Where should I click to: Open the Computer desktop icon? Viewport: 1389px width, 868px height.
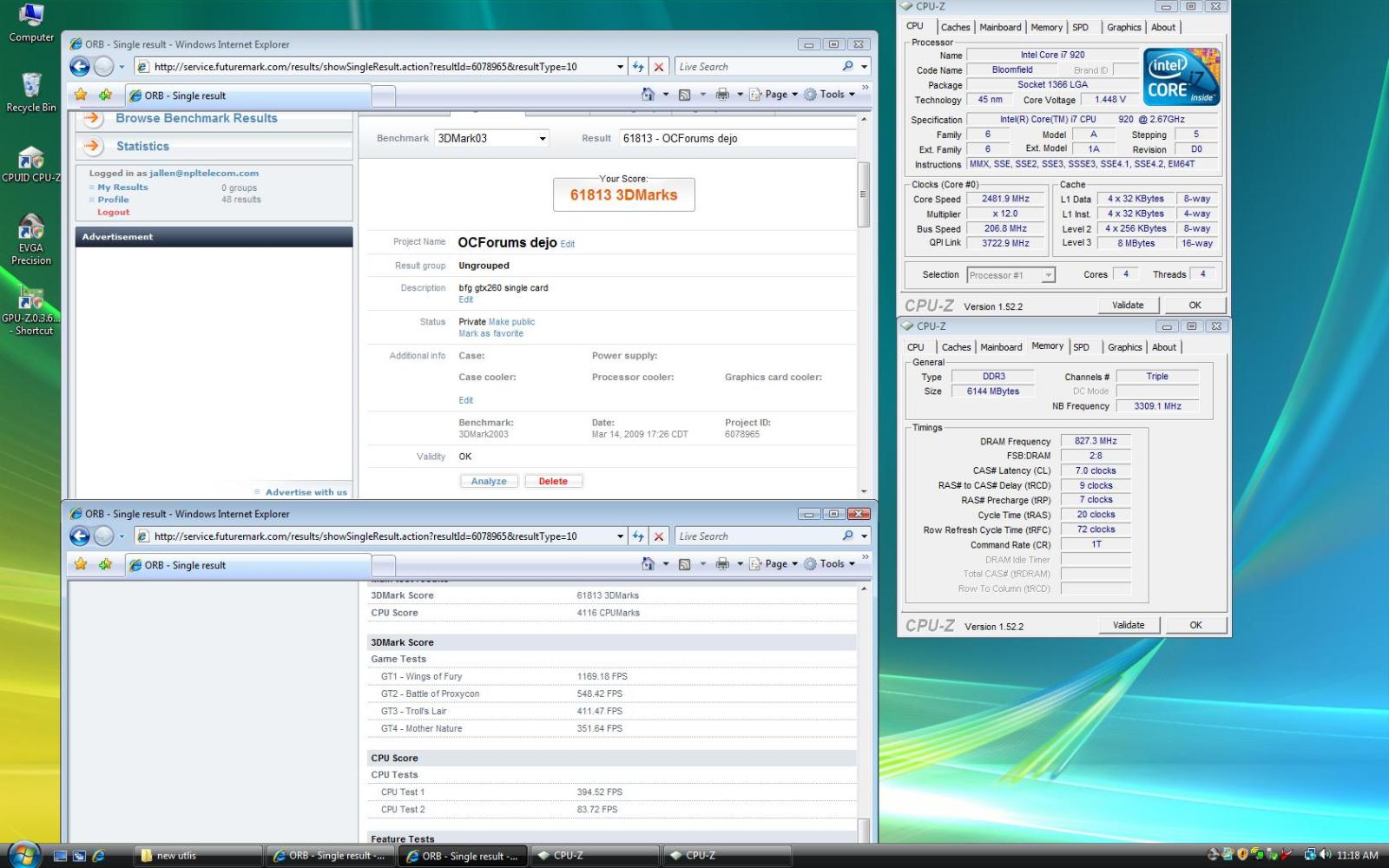coord(31,23)
